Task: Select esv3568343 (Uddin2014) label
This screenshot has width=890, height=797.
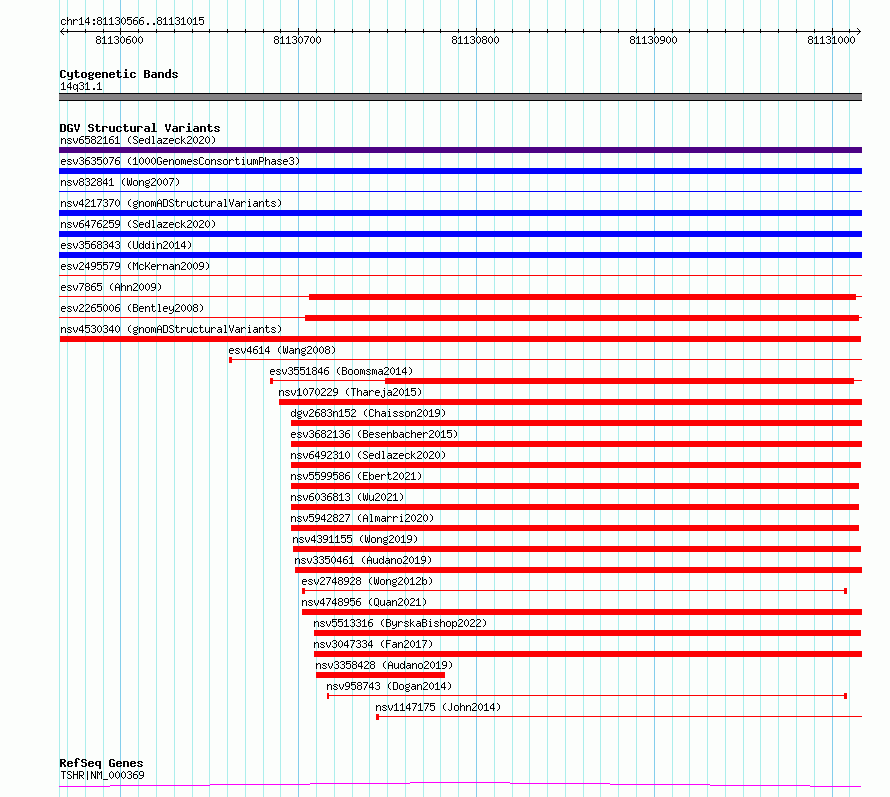Action: [x=126, y=245]
